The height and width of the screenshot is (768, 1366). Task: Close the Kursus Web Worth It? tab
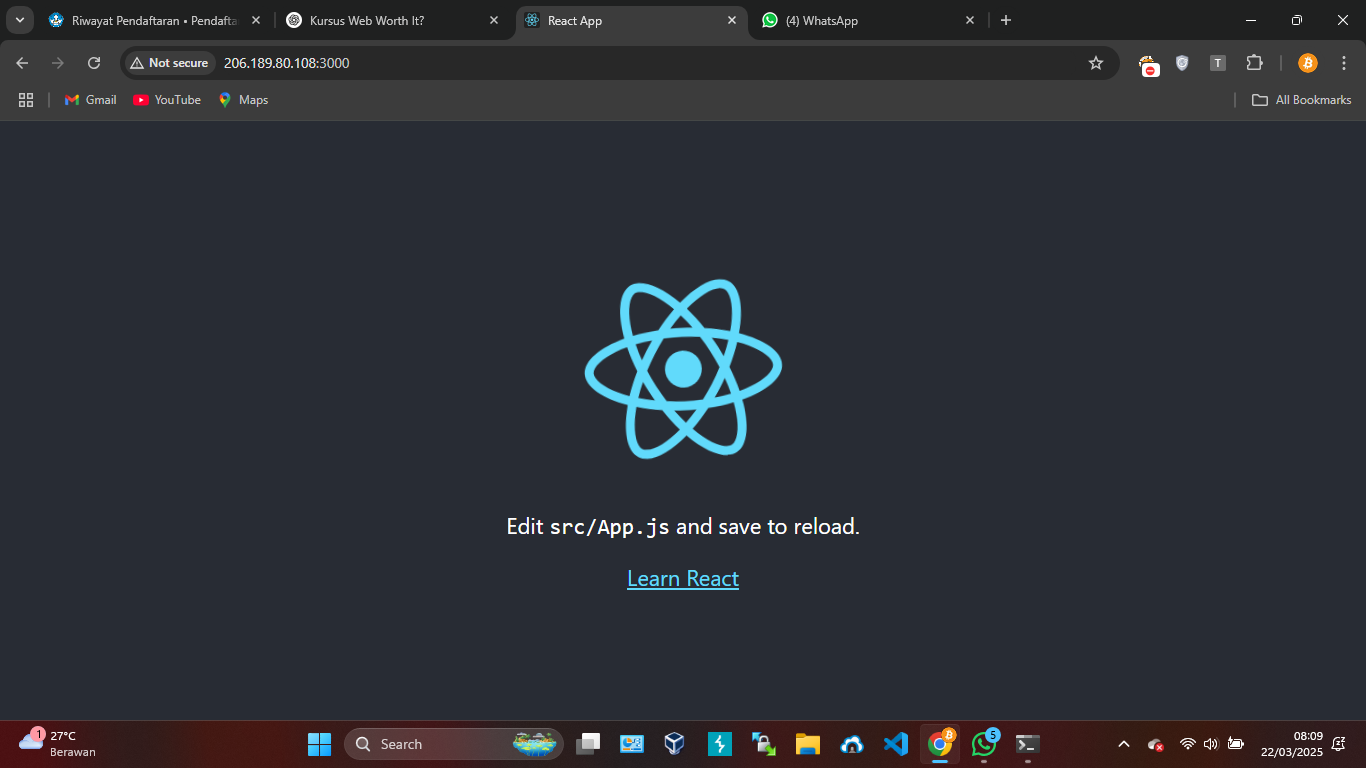(x=493, y=20)
